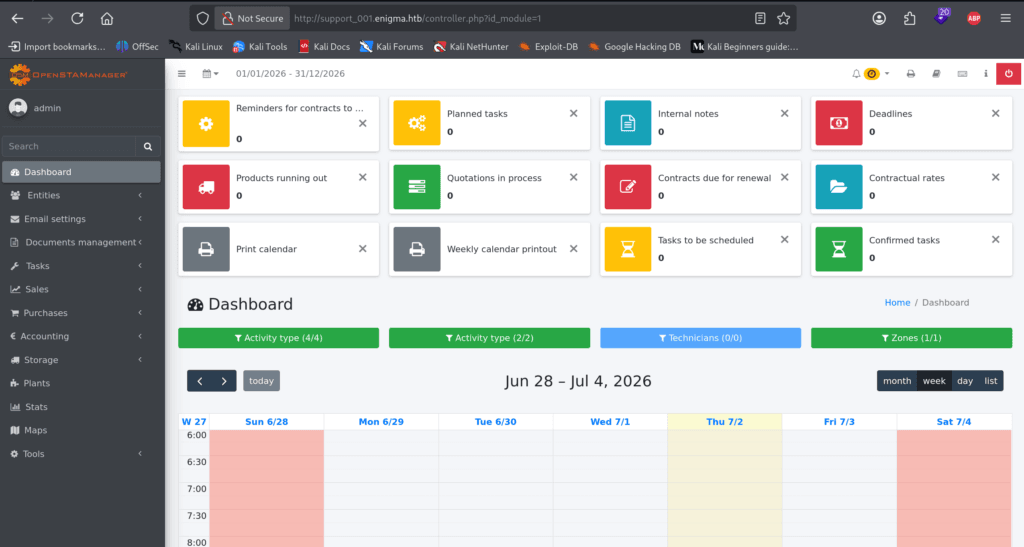Toggle the Zones (1/1) filter
Image resolution: width=1024 pixels, height=547 pixels.
click(911, 338)
